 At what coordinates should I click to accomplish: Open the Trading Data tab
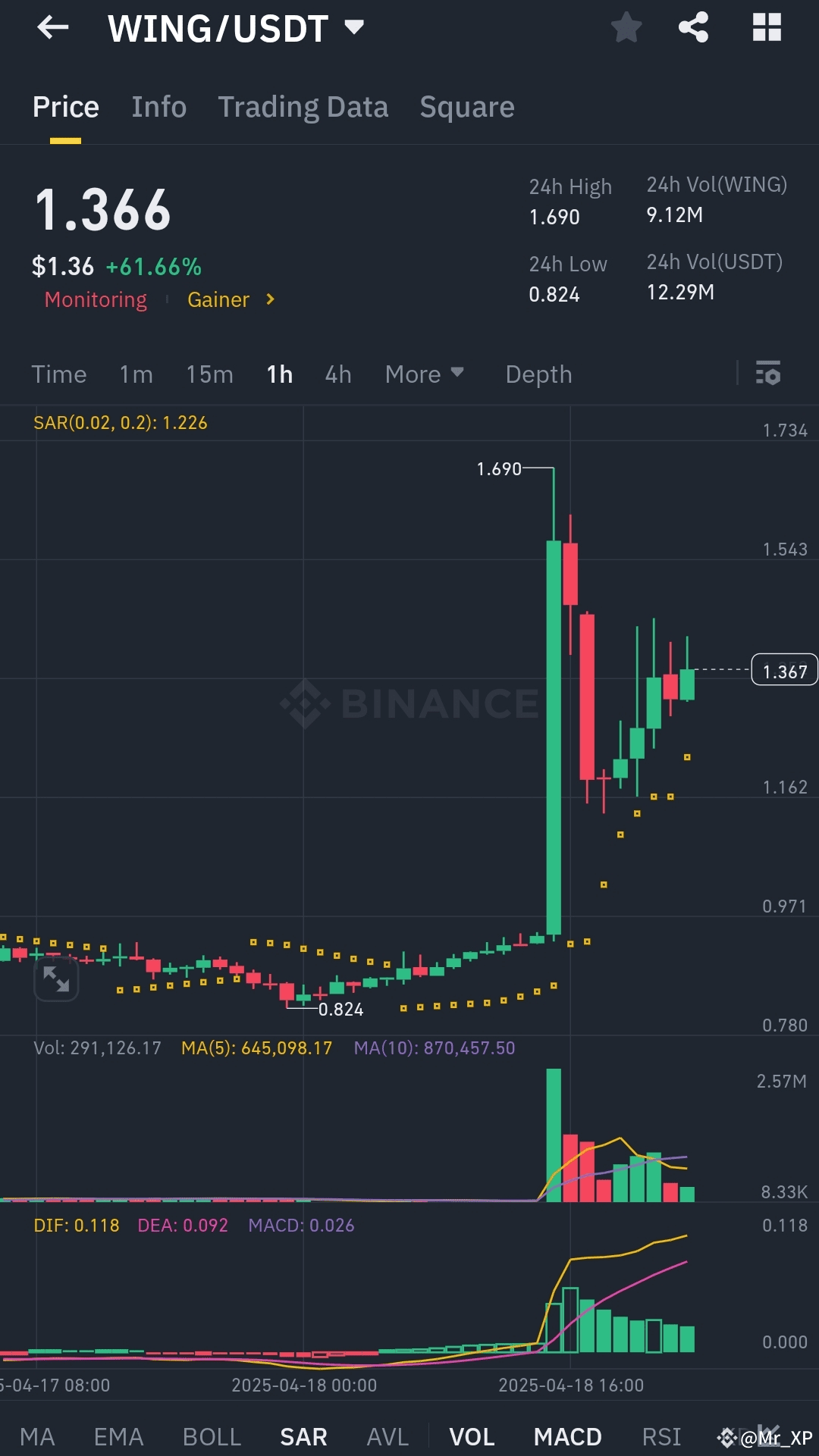coord(303,107)
